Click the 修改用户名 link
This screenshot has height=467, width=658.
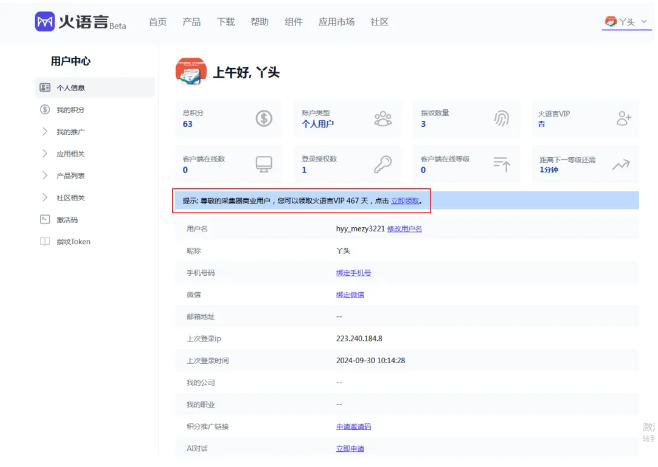(x=403, y=229)
